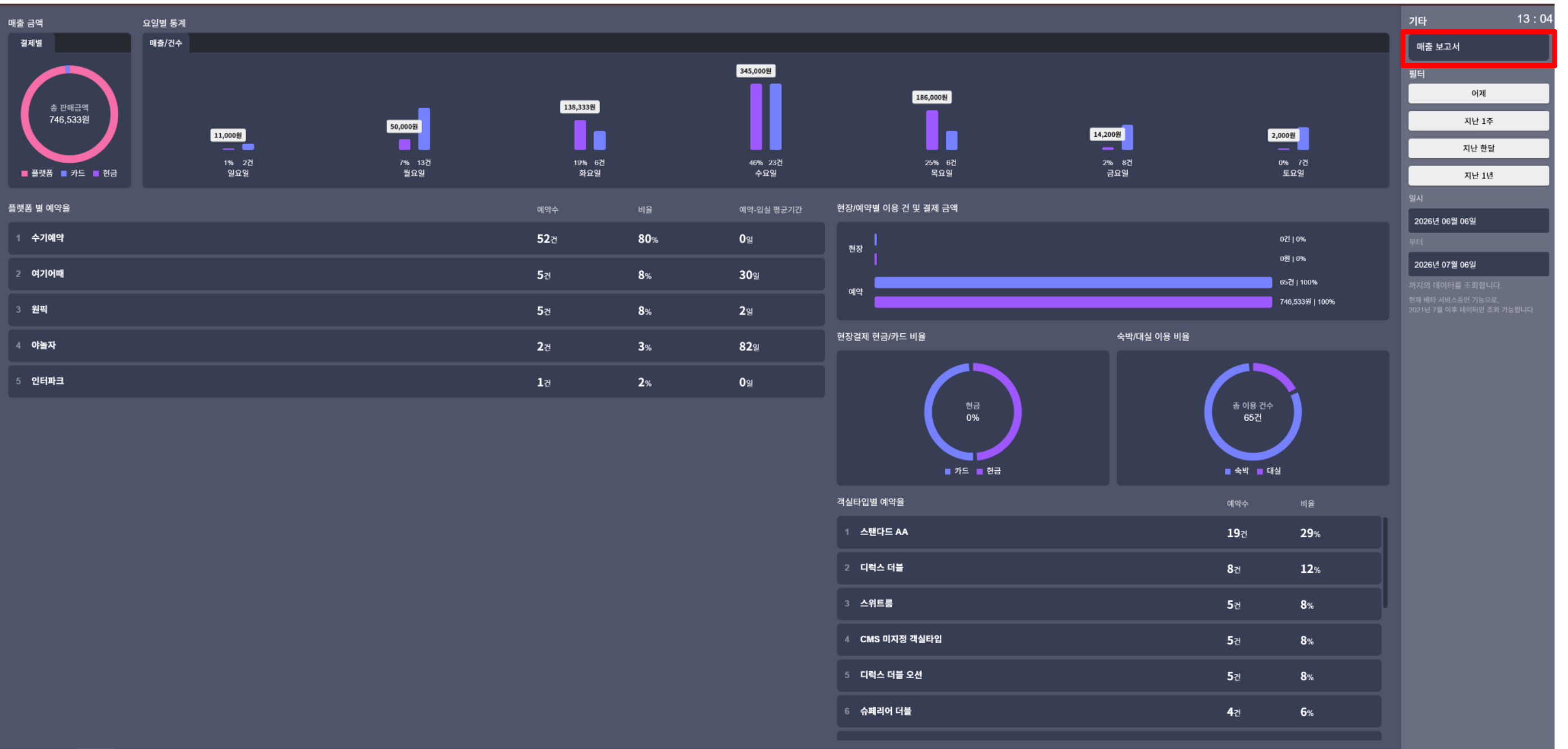
Task: Switch to the 결제별 tab
Action: [x=32, y=43]
